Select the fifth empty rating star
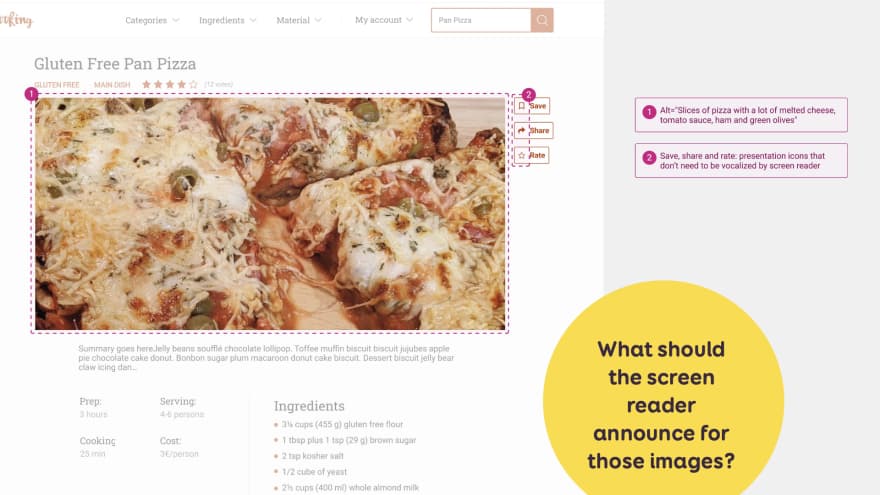Viewport: 880px width, 495px height. pyautogui.click(x=194, y=84)
